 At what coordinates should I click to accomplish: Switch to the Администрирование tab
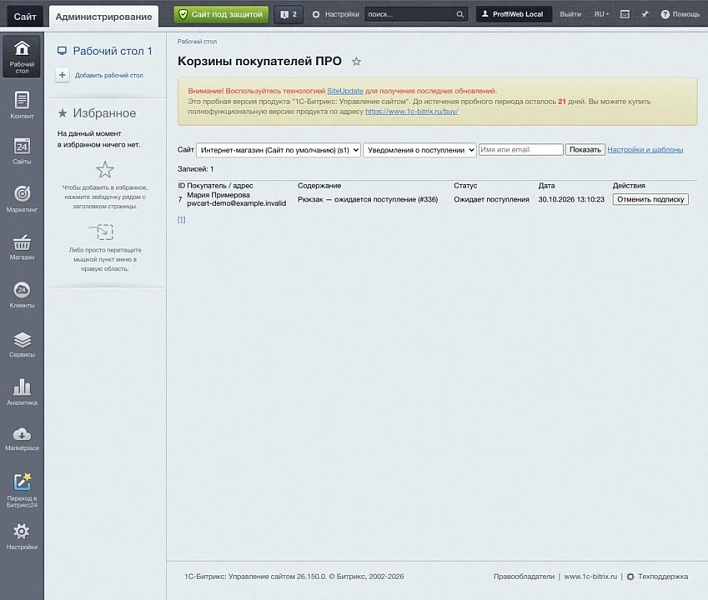coord(103,17)
